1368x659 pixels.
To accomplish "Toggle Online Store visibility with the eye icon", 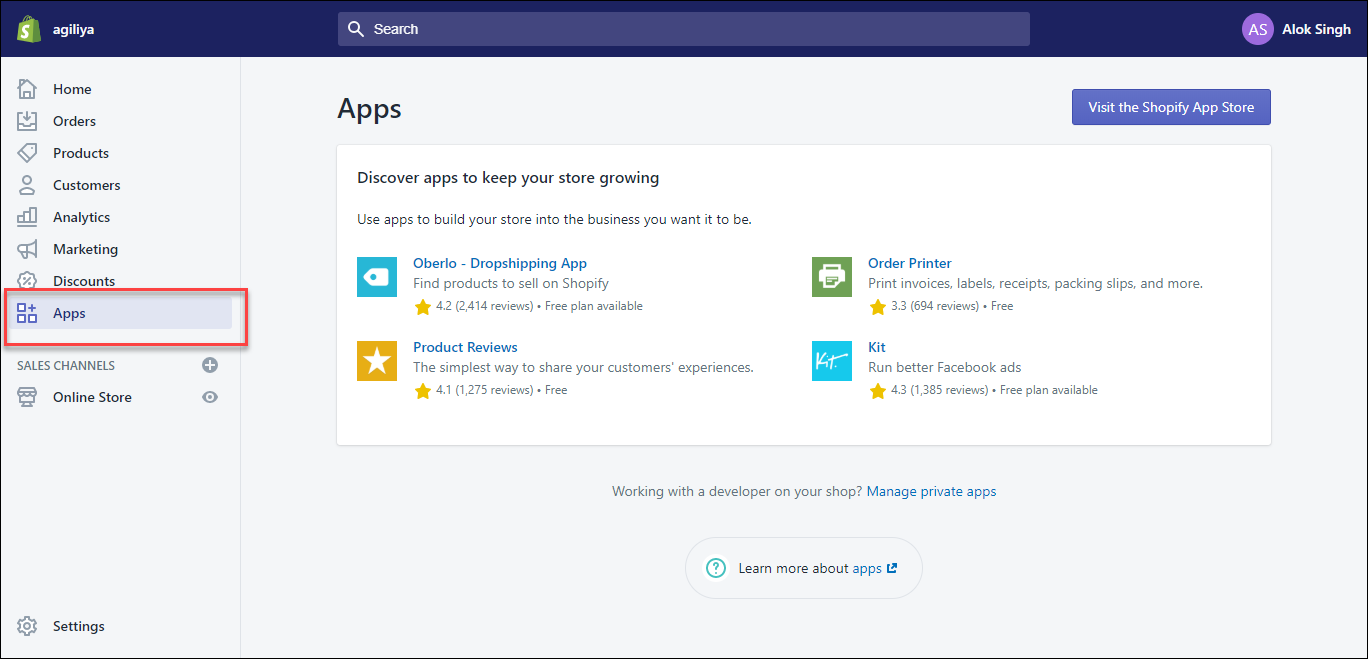I will pyautogui.click(x=209, y=397).
